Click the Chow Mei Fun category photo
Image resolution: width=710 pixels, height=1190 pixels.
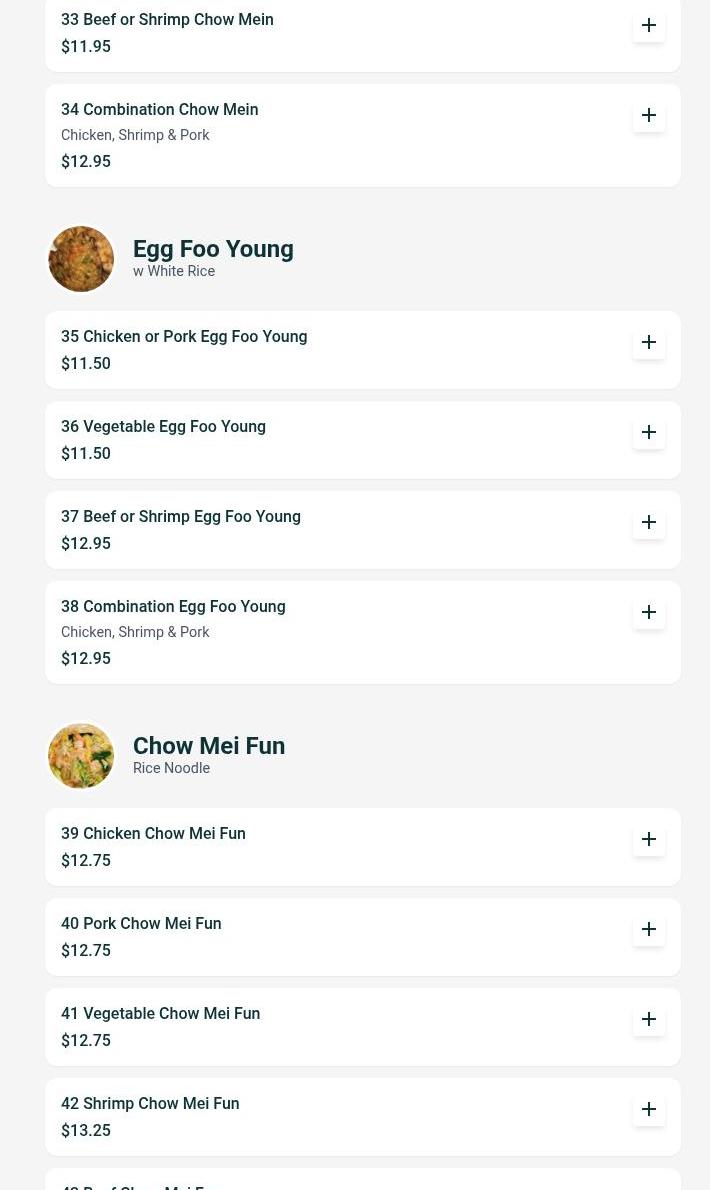[81, 756]
